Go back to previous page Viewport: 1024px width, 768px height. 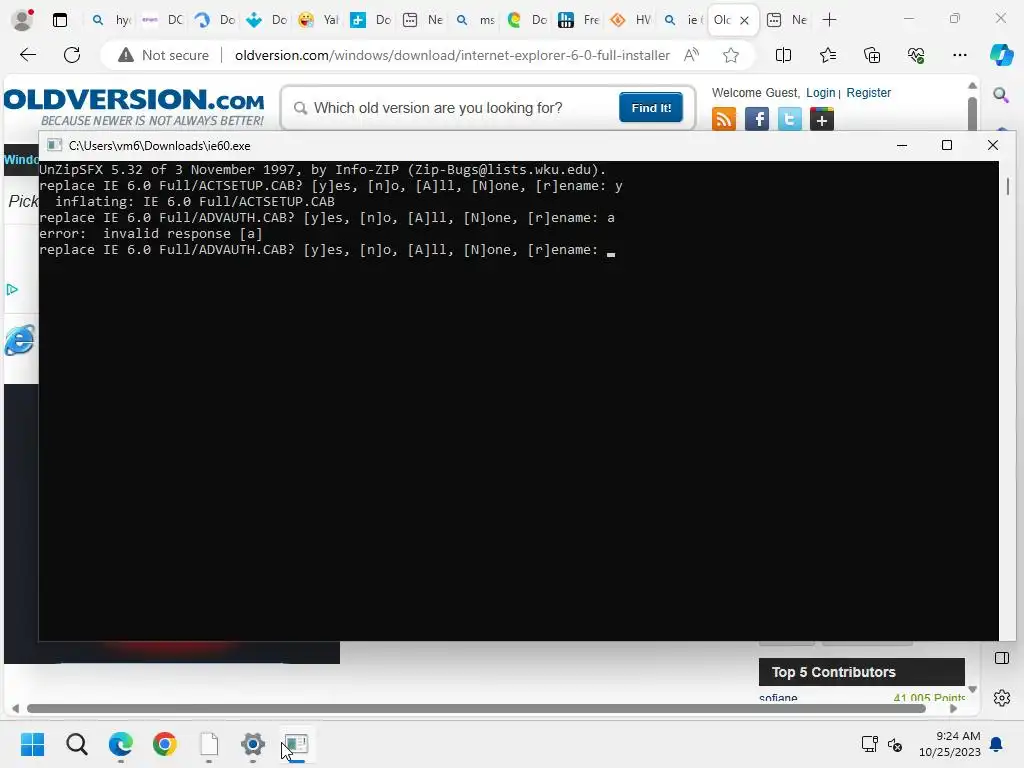click(x=28, y=55)
